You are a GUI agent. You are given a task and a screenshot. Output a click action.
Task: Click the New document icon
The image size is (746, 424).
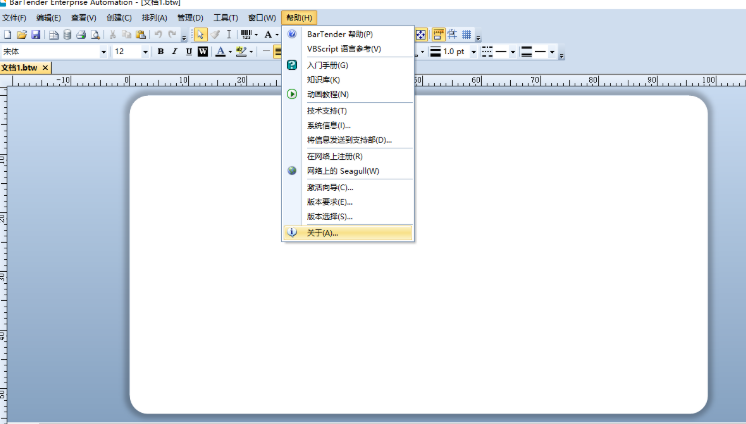click(x=7, y=35)
